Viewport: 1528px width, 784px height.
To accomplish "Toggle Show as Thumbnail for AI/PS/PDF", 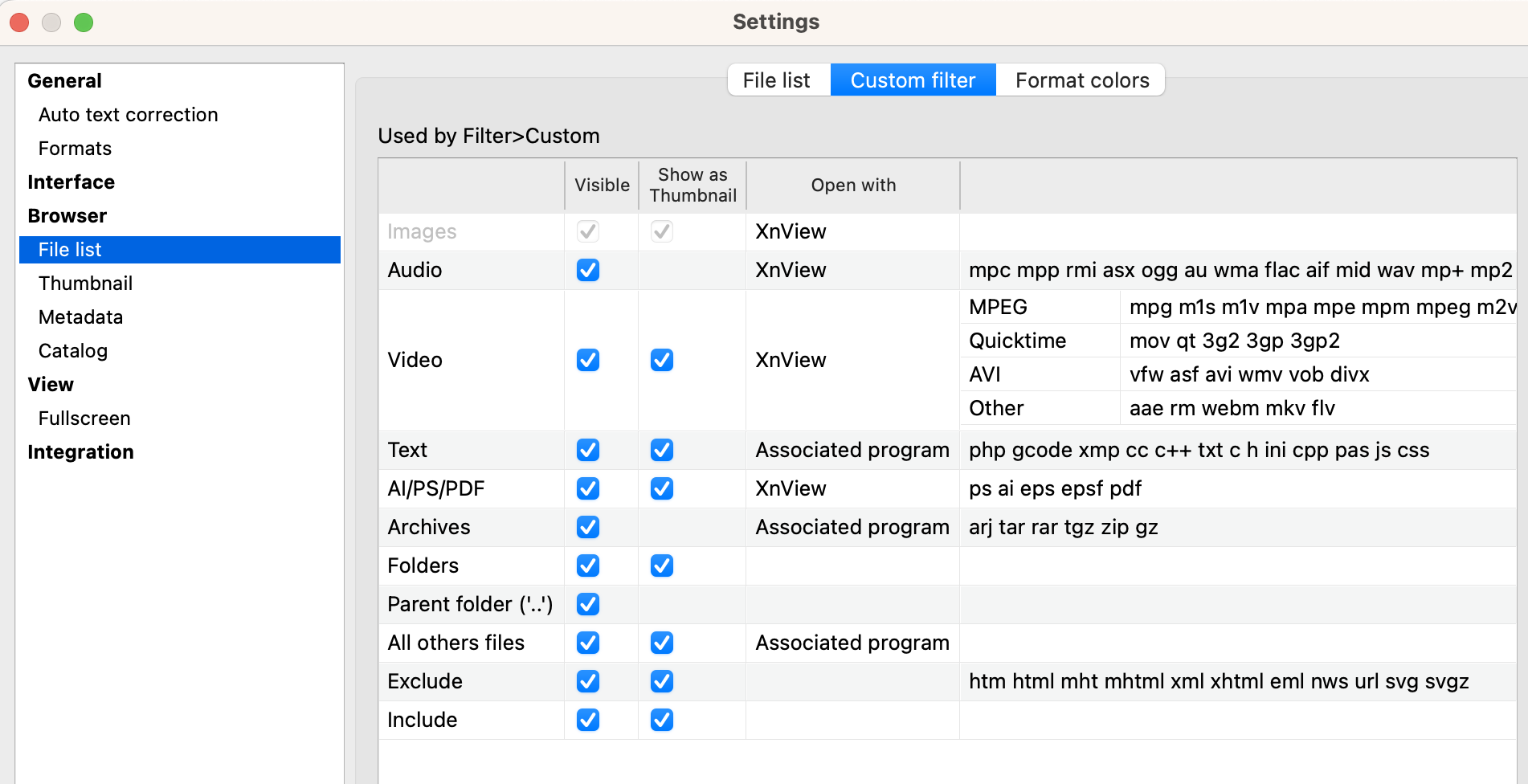I will [662, 488].
